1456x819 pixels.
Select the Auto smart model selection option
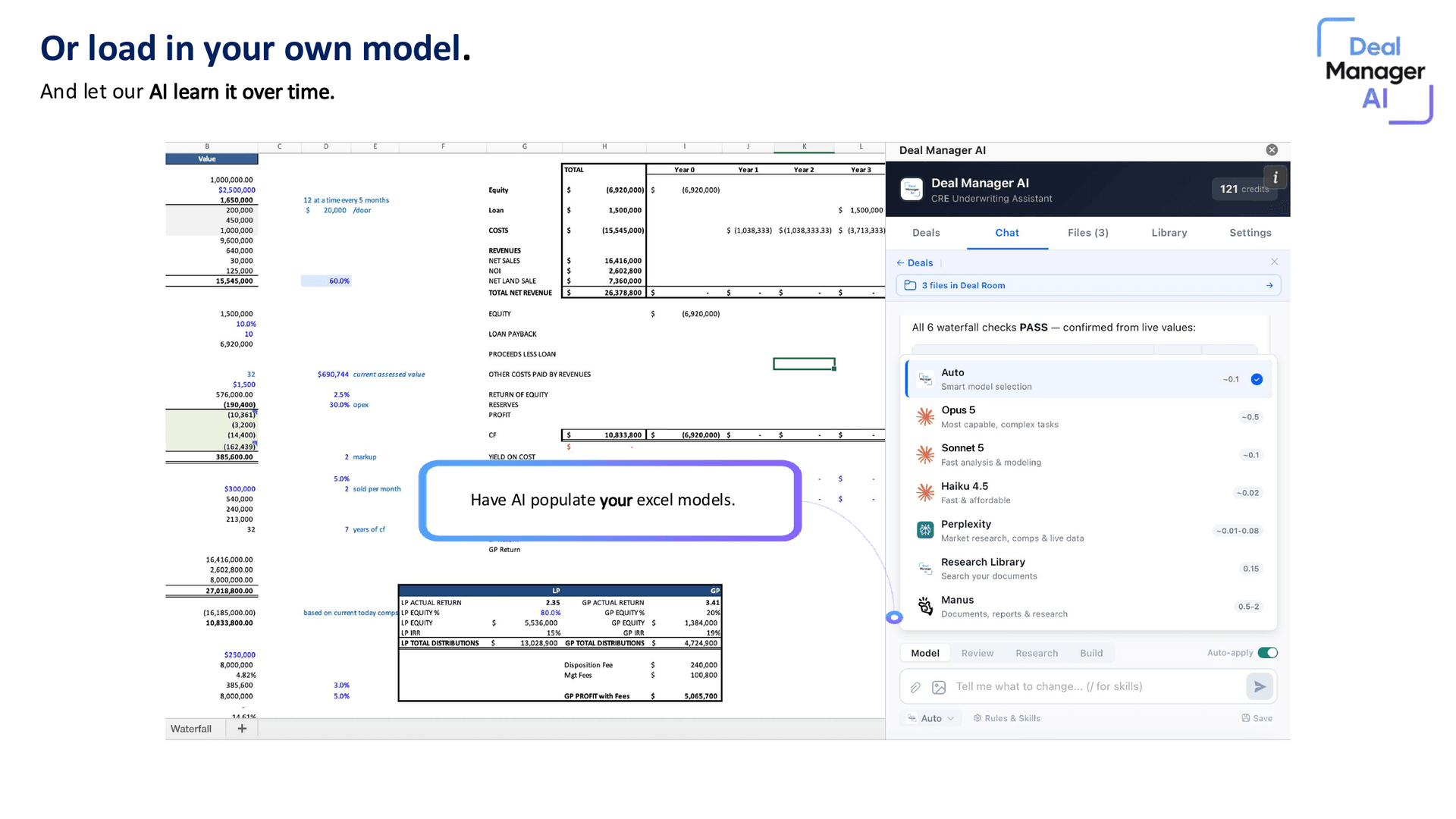click(x=1088, y=379)
